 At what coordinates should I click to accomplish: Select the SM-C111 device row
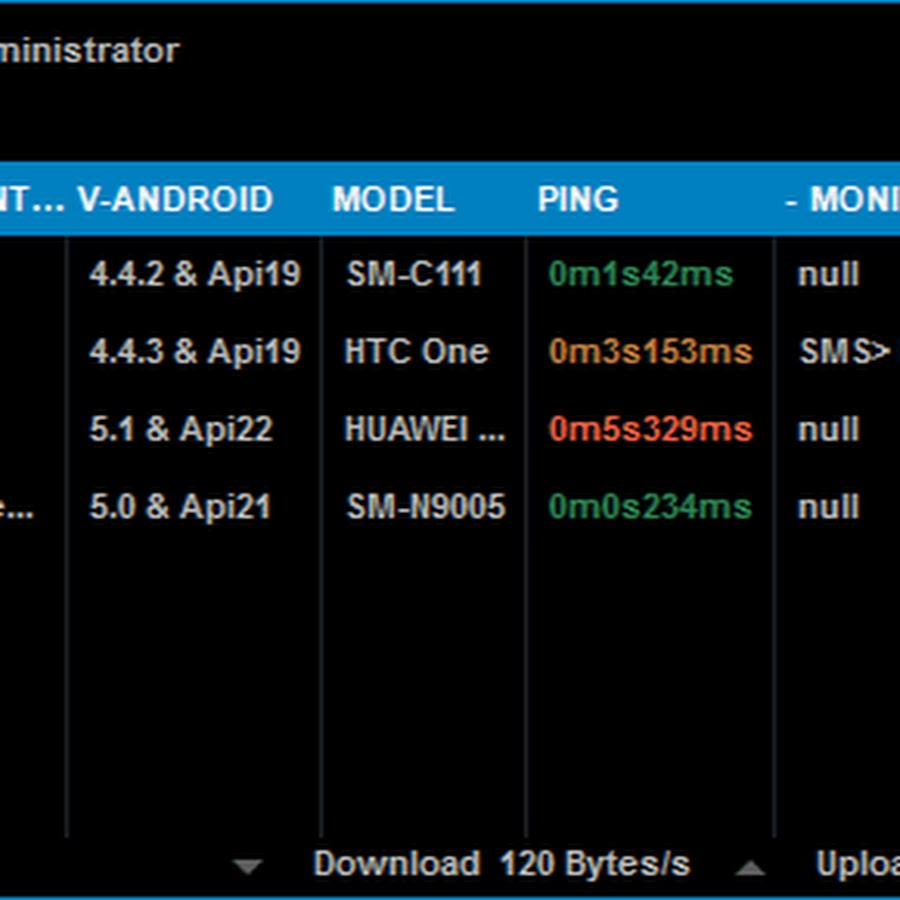[450, 274]
